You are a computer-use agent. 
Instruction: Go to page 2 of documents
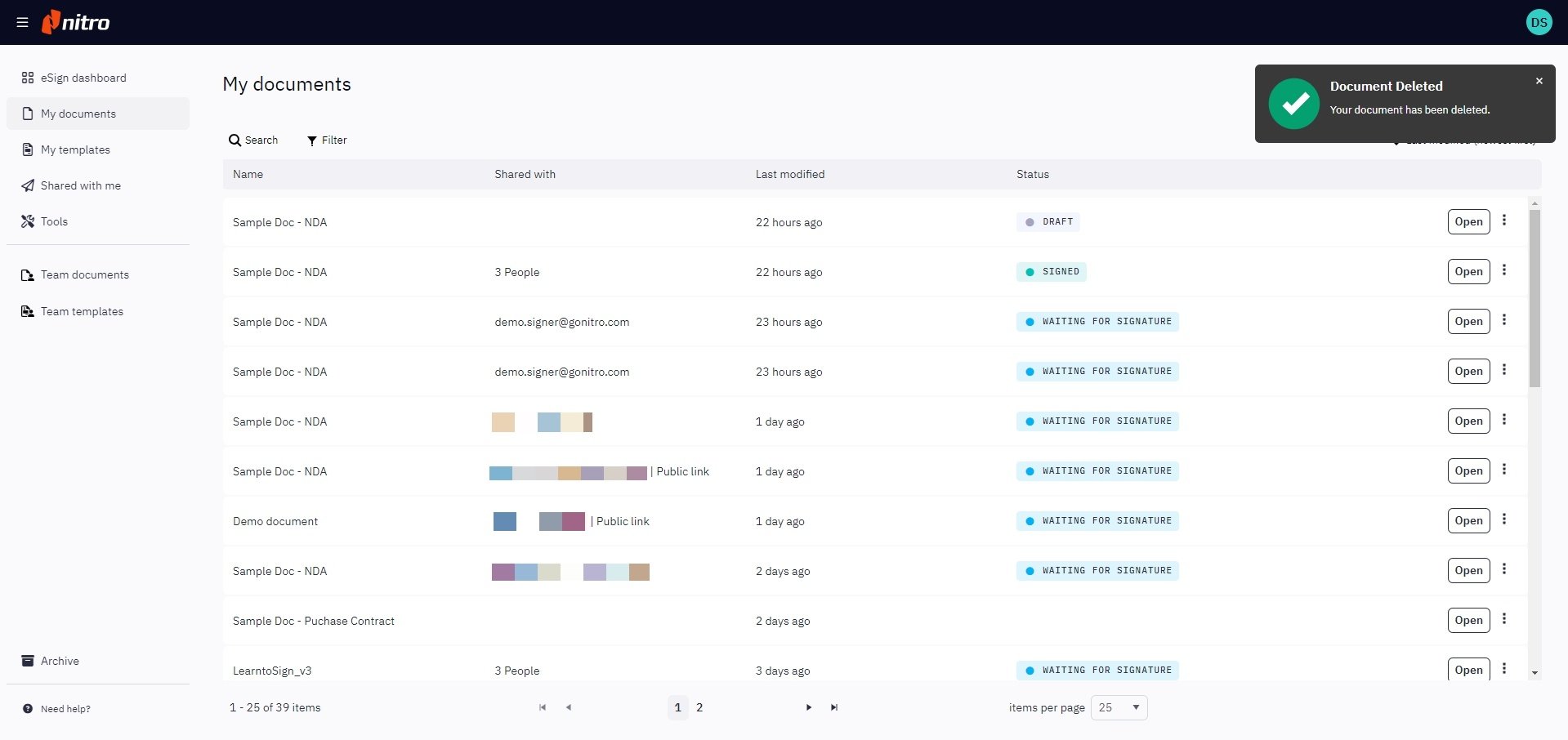(699, 707)
